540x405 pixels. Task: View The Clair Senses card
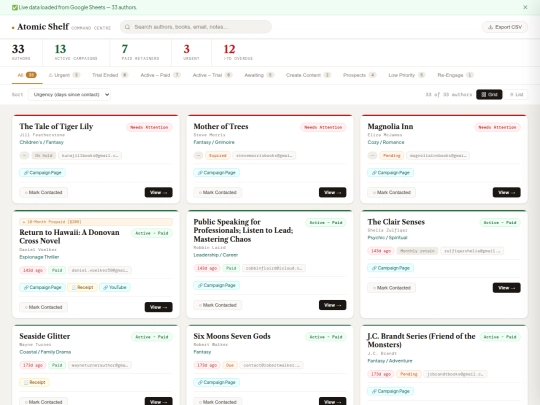coord(507,288)
